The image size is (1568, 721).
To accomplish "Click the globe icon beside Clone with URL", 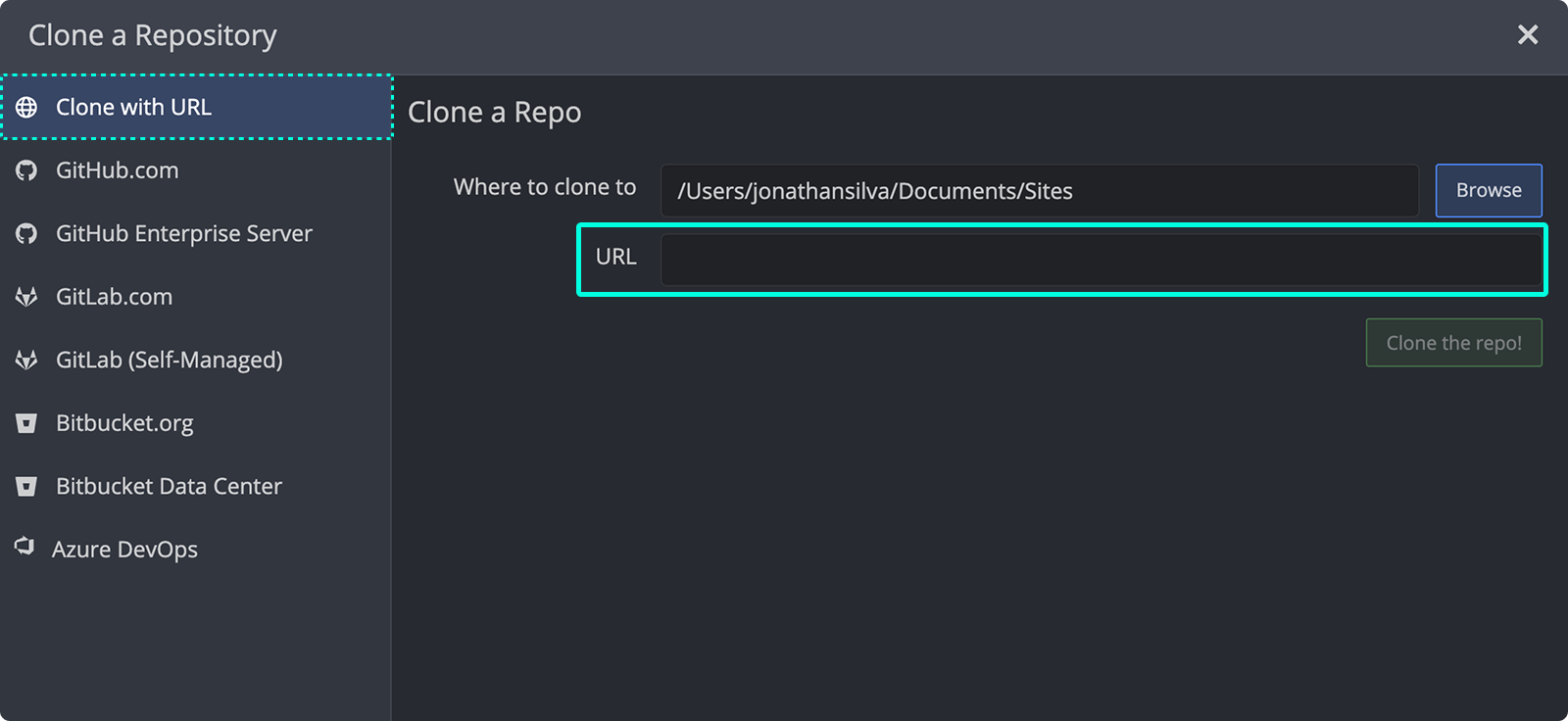I will tap(26, 107).
